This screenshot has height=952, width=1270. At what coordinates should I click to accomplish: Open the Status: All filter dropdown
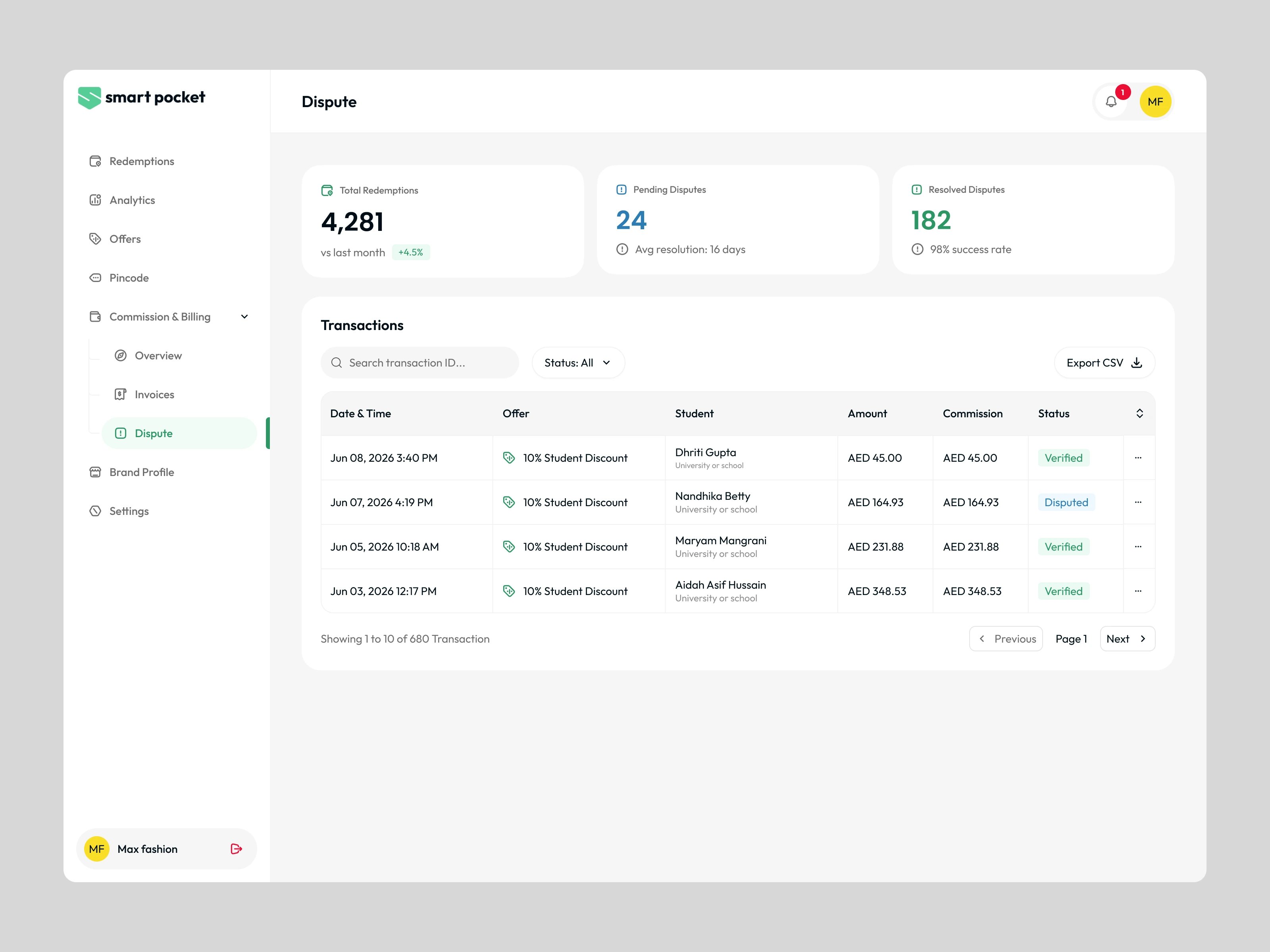point(578,363)
